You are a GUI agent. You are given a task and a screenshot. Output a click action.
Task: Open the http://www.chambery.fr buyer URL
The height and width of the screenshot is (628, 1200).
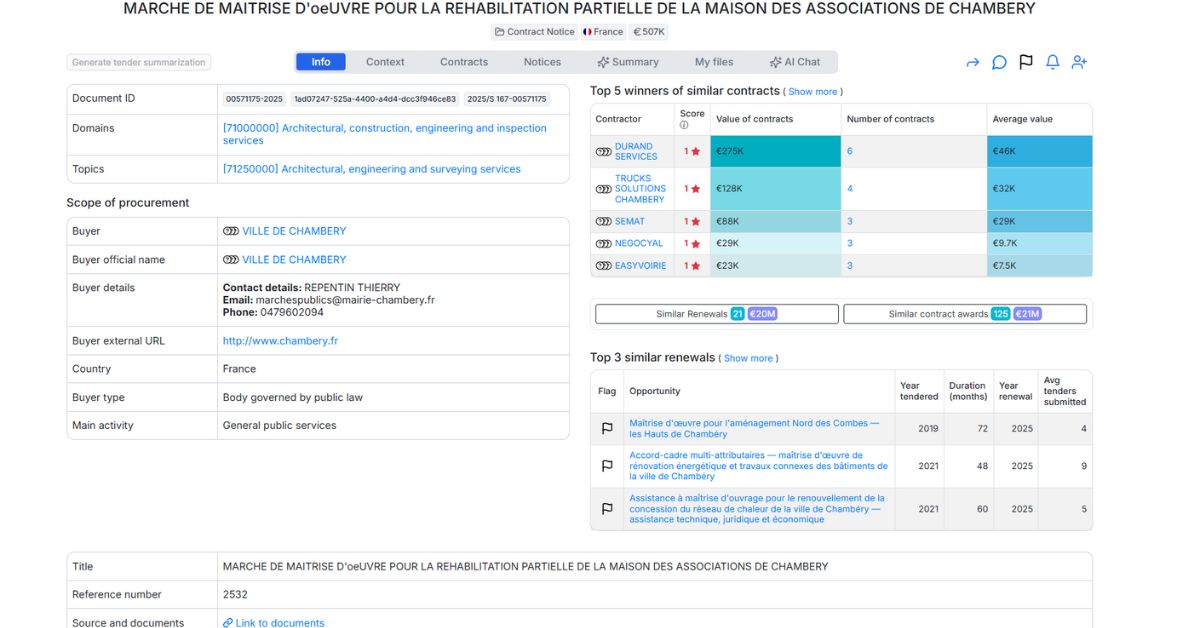click(x=280, y=341)
